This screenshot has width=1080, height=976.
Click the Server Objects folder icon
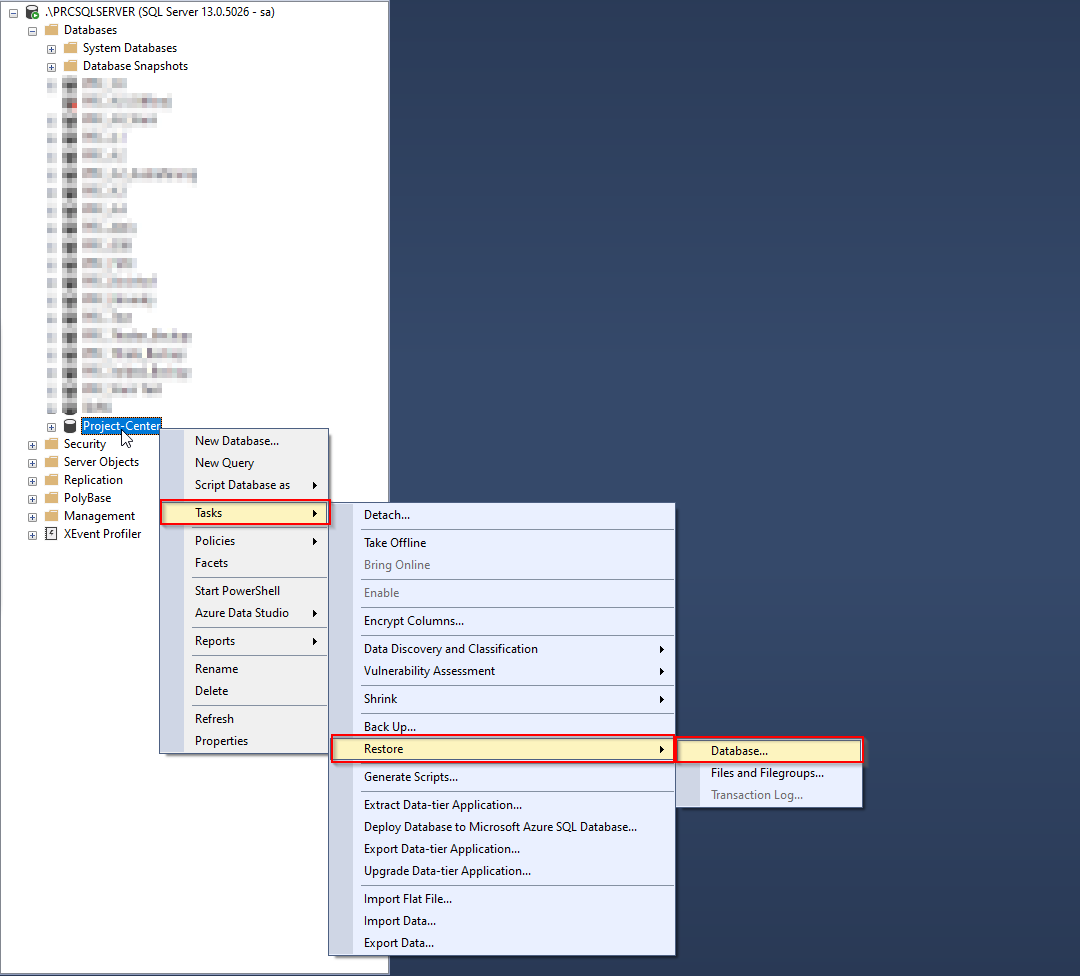click(x=51, y=462)
